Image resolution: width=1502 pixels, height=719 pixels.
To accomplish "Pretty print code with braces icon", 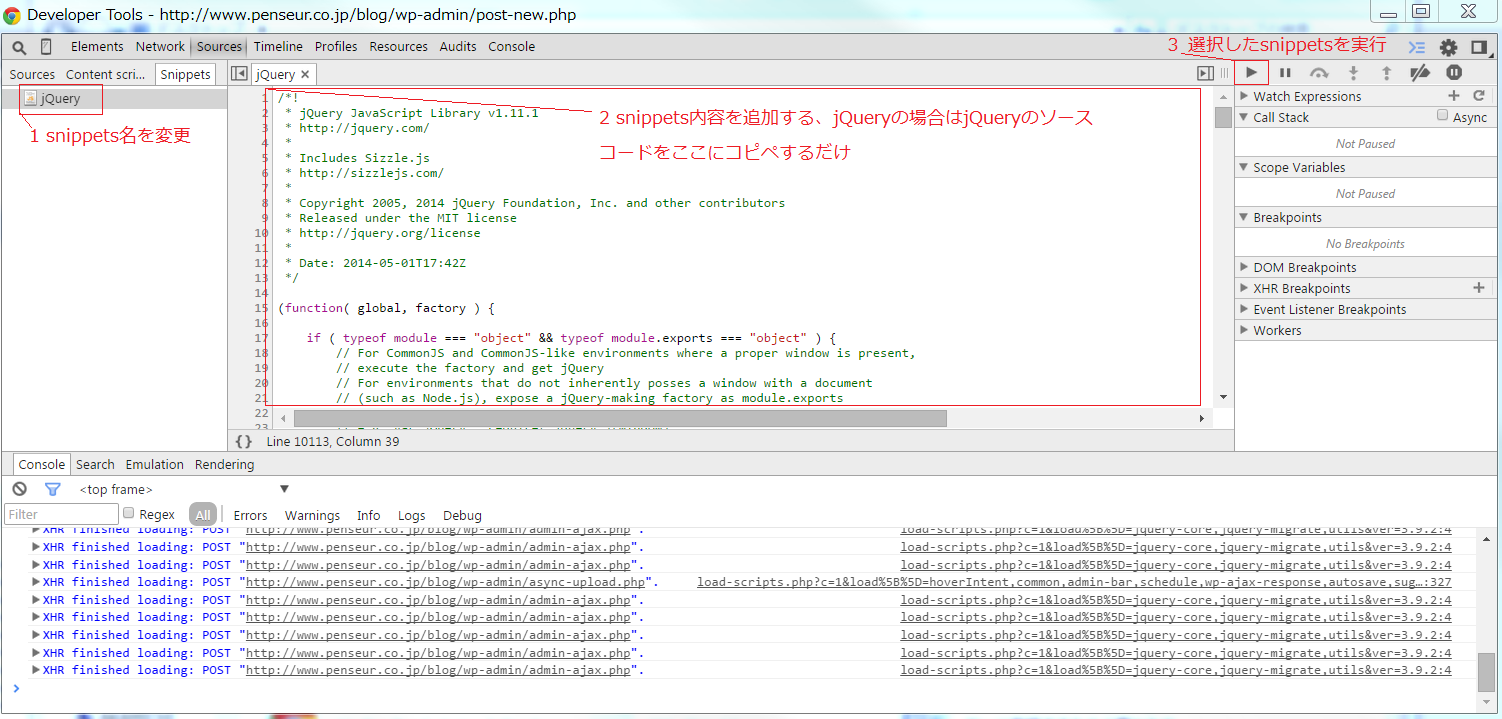I will (x=244, y=441).
